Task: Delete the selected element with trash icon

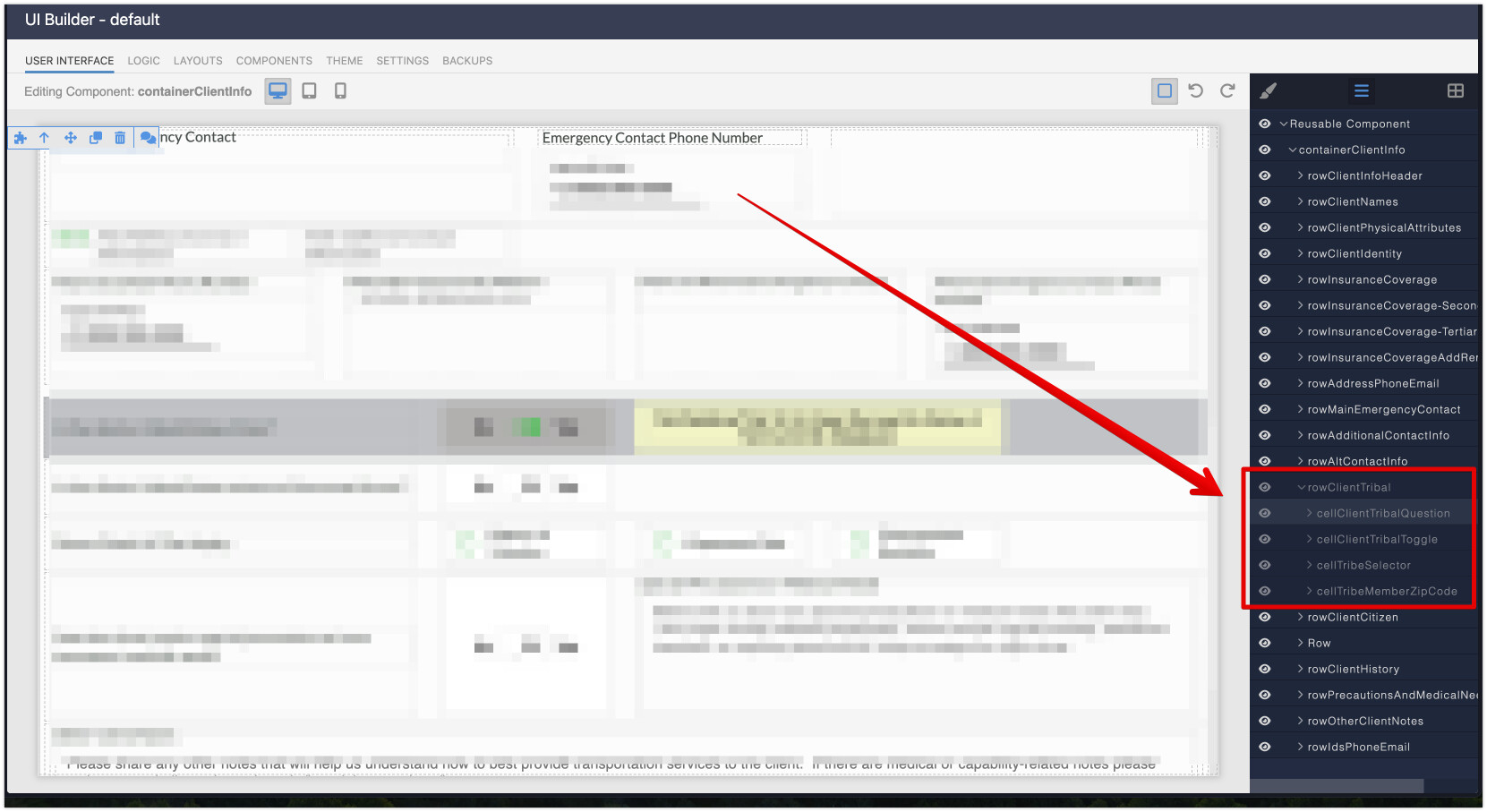Action: click(120, 138)
